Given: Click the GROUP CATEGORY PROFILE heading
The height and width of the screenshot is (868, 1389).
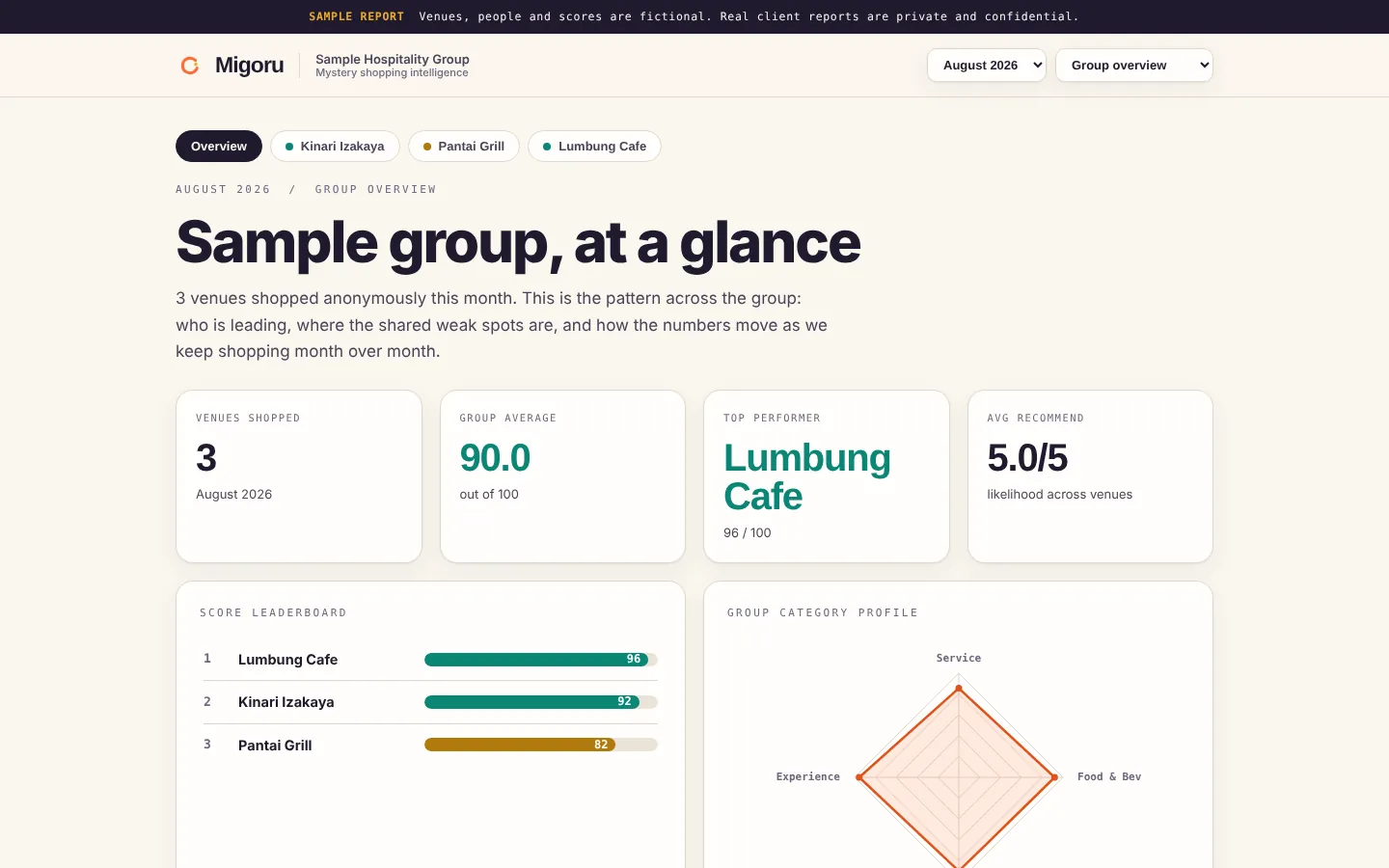Looking at the screenshot, I should click(823, 612).
